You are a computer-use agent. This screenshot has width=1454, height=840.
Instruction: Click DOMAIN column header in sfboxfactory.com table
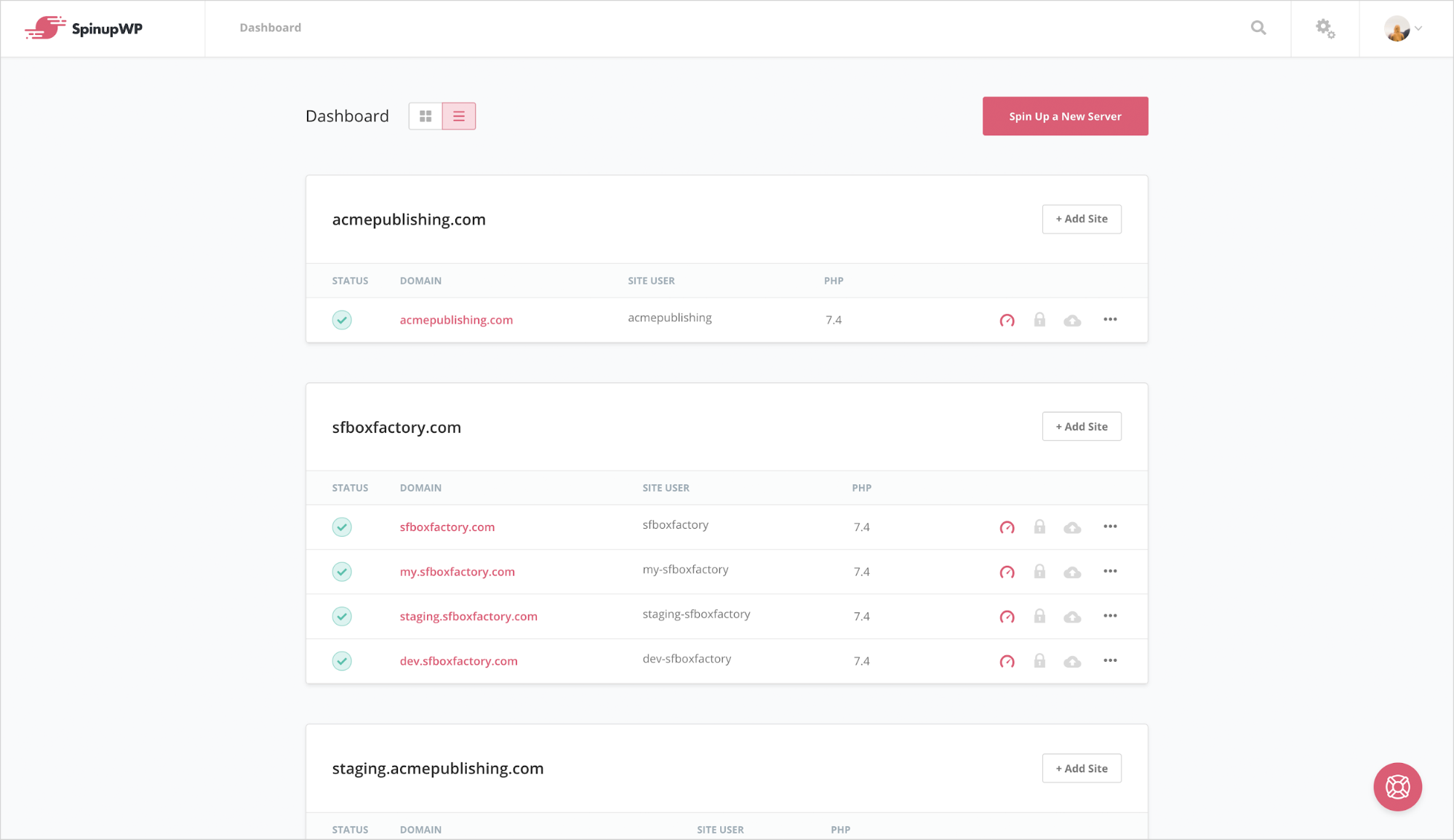pos(420,488)
